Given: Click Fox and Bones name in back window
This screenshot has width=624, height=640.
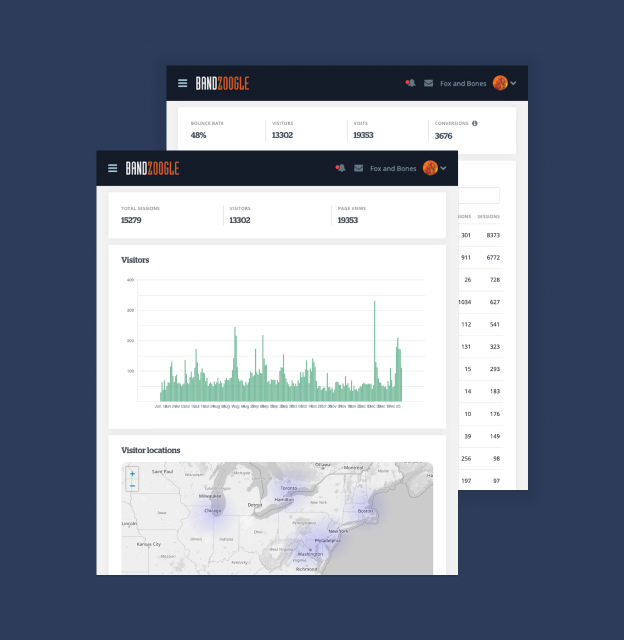Looking at the screenshot, I should click(463, 84).
